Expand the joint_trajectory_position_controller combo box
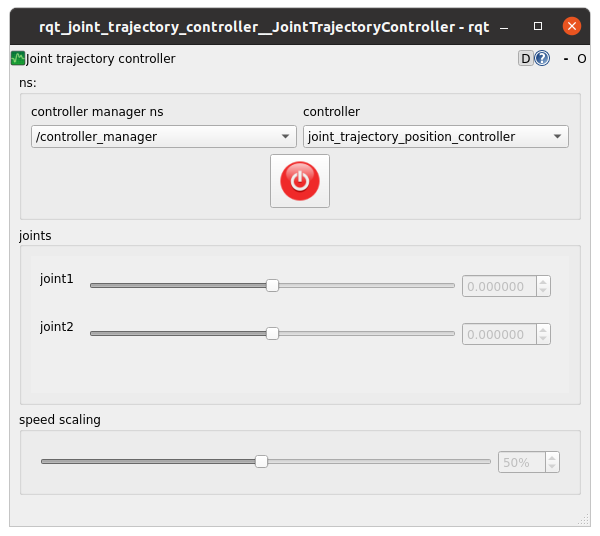This screenshot has height=536, width=600. coord(435,137)
